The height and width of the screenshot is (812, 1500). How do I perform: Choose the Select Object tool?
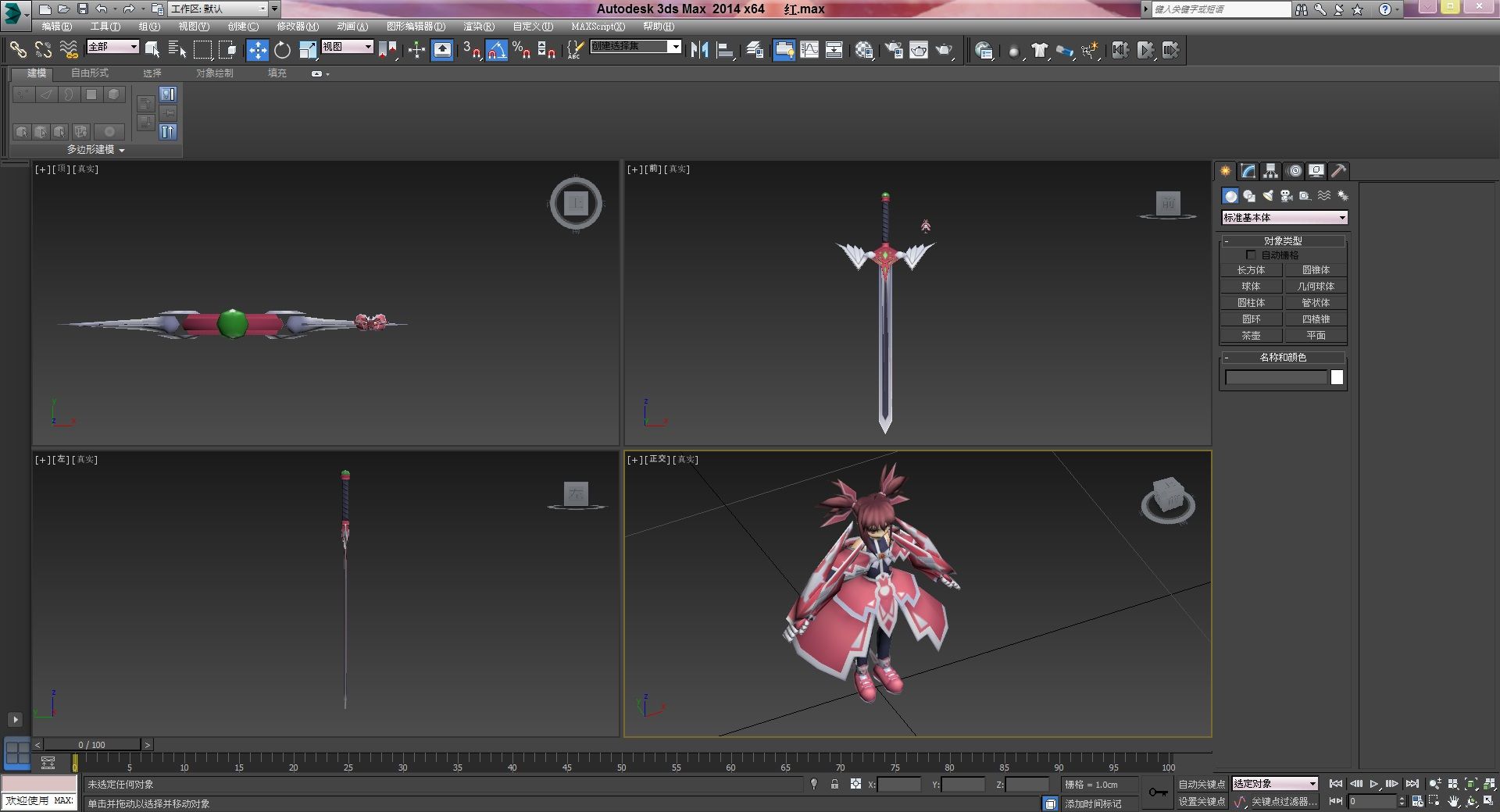(152, 50)
